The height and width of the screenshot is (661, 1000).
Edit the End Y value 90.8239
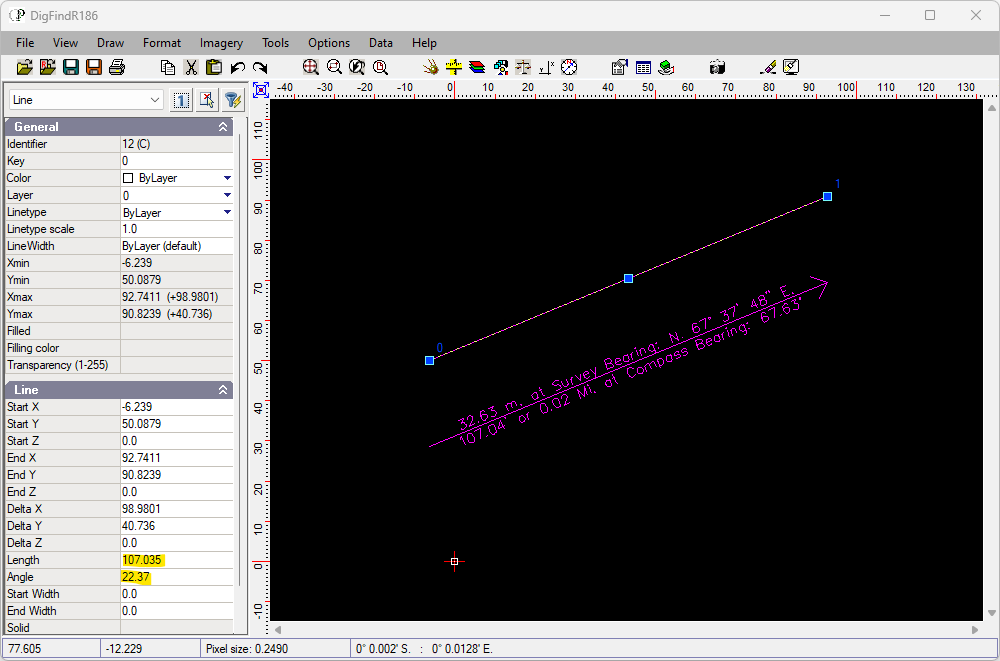tap(177, 475)
